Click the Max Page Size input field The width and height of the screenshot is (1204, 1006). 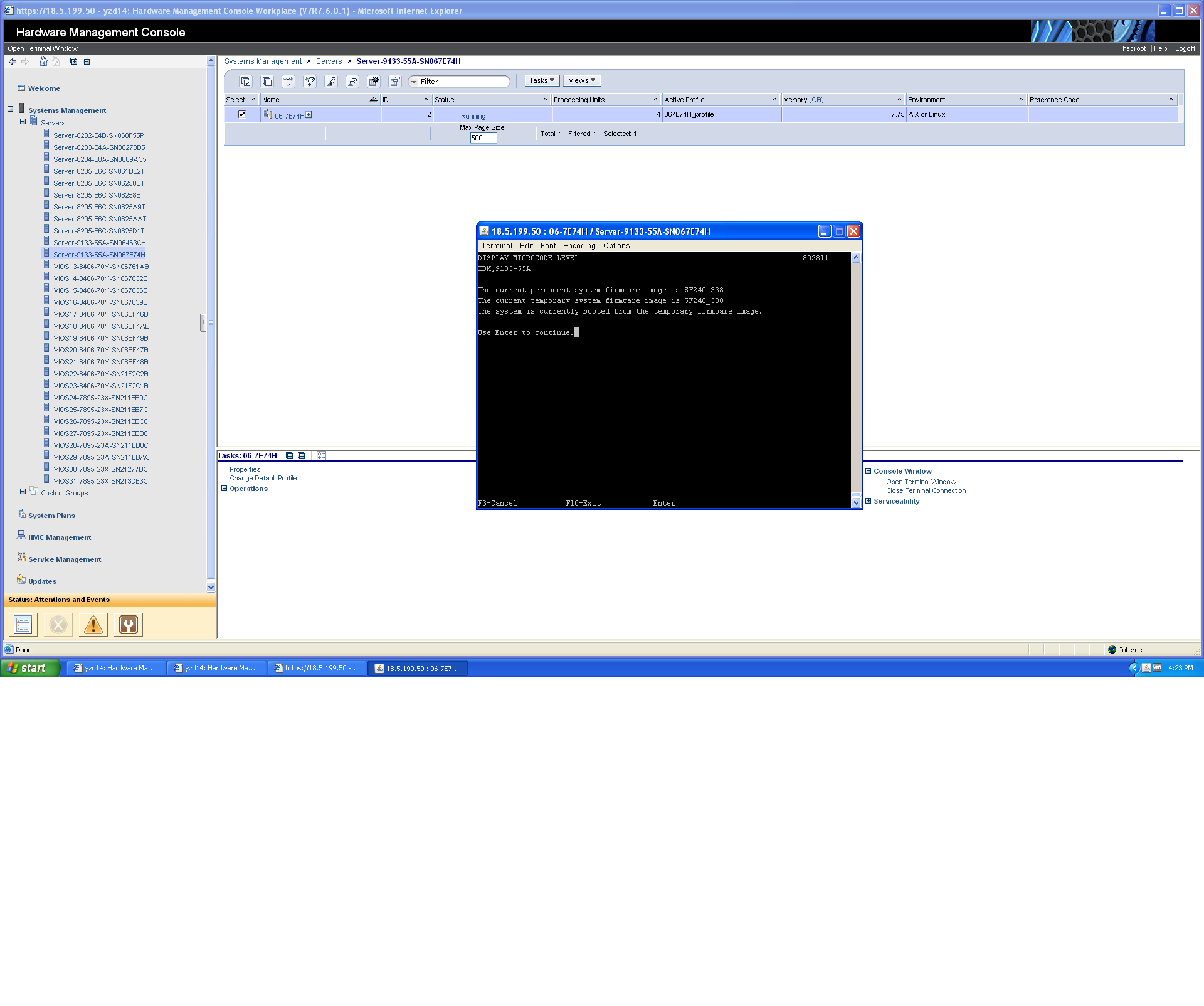(483, 138)
